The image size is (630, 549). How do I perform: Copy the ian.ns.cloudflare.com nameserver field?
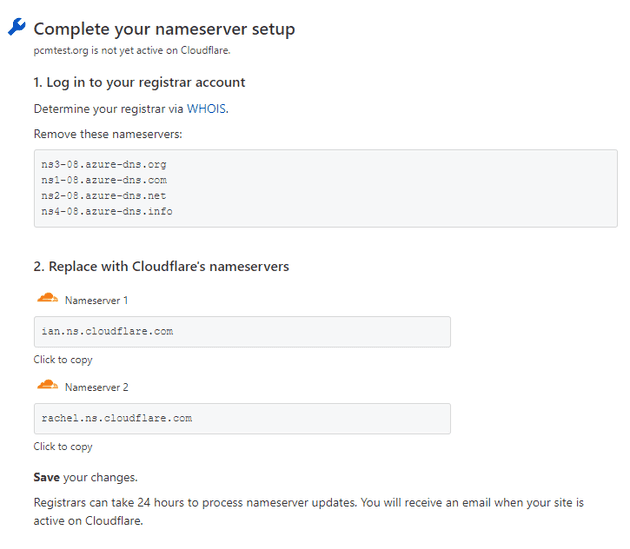[x=242, y=332]
